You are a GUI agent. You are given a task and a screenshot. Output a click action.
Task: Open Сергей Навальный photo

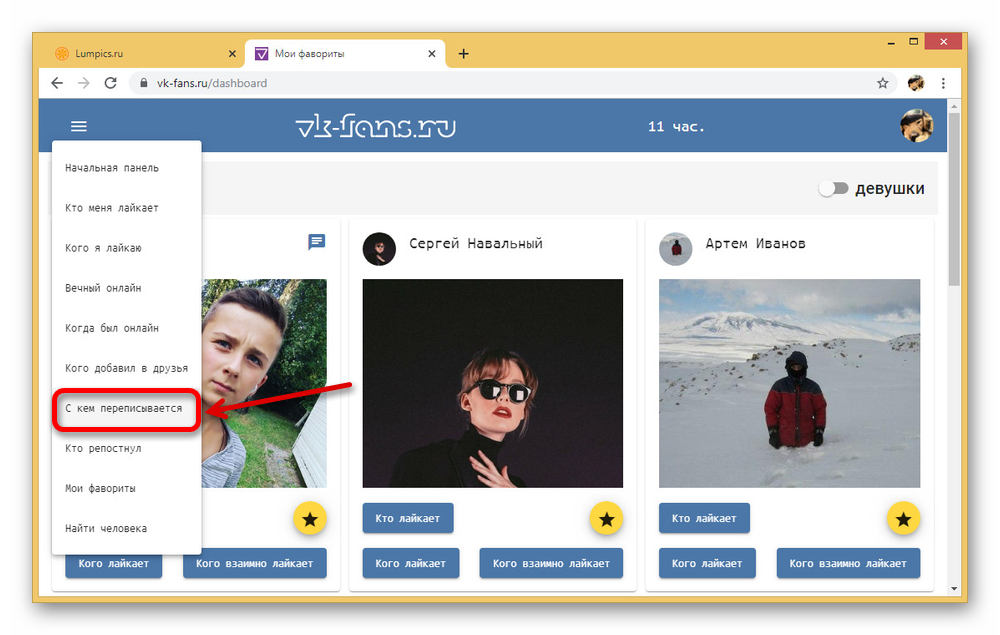(x=492, y=383)
